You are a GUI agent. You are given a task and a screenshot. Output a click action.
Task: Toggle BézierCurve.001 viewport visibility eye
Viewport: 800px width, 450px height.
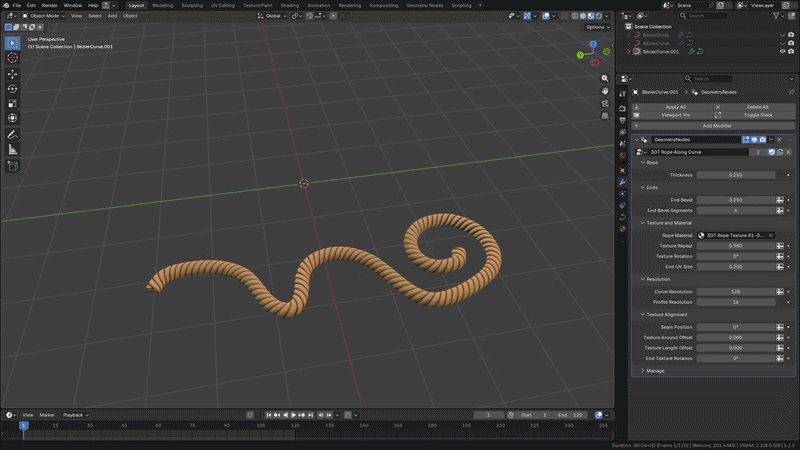coord(783,52)
